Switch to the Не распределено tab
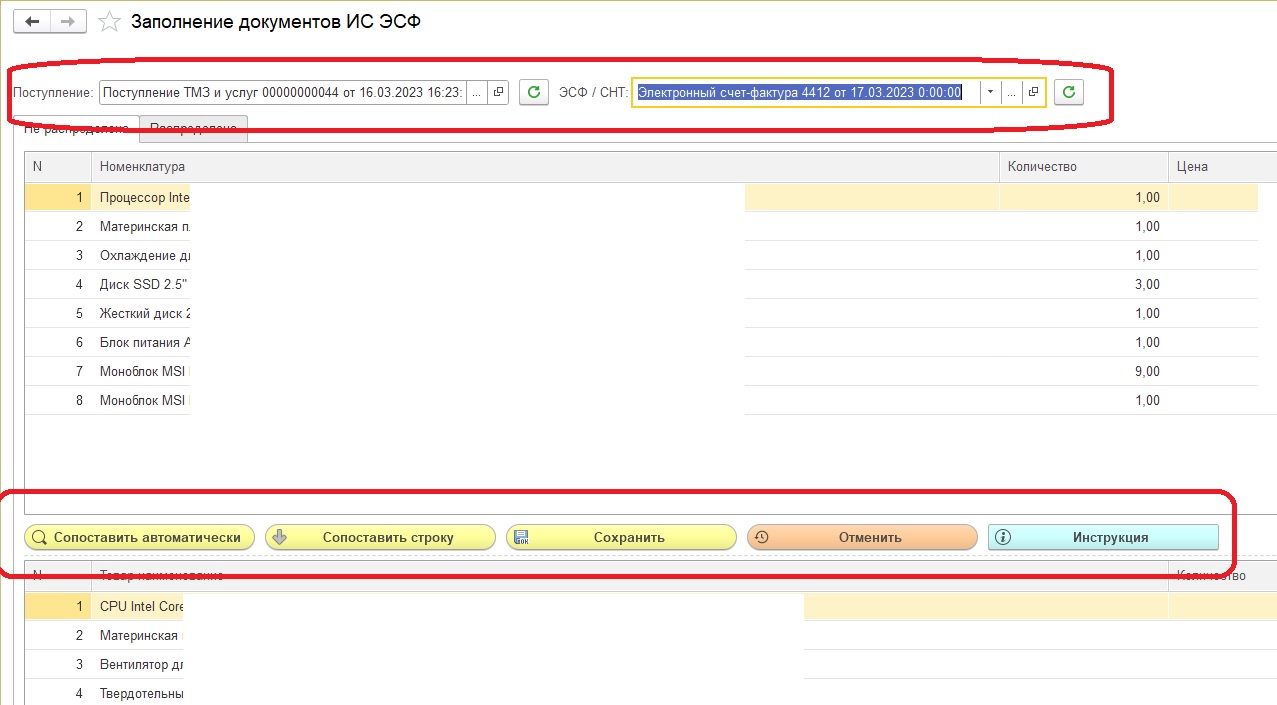Image resolution: width=1277 pixels, height=705 pixels. (x=76, y=126)
